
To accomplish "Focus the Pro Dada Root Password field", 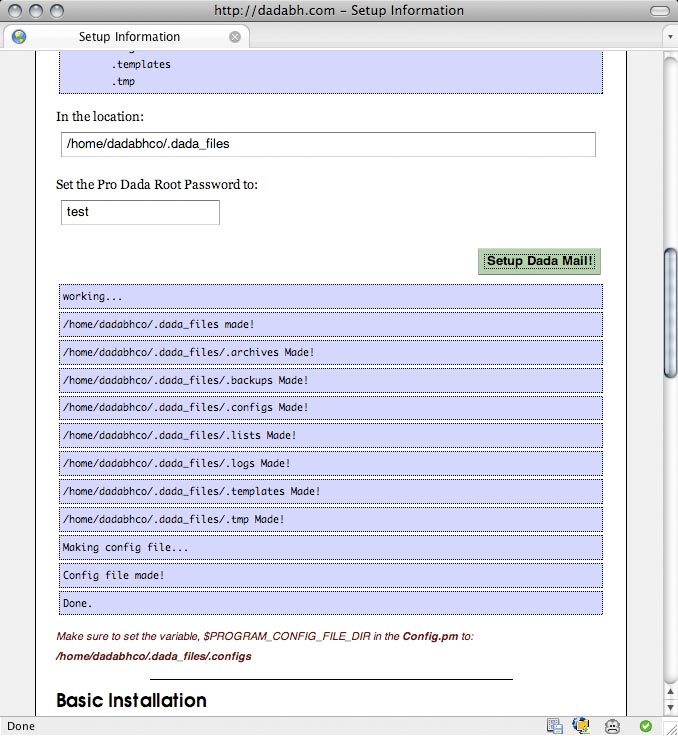I will [140, 212].
